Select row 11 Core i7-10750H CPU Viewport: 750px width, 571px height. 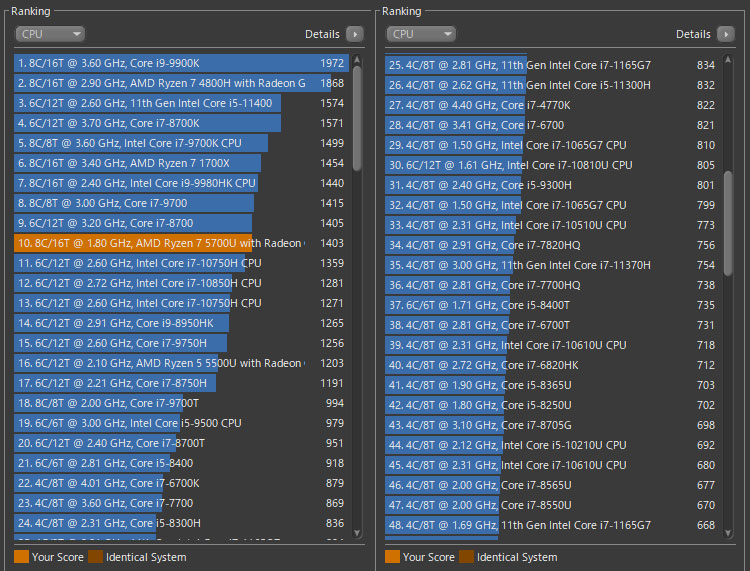[182, 263]
